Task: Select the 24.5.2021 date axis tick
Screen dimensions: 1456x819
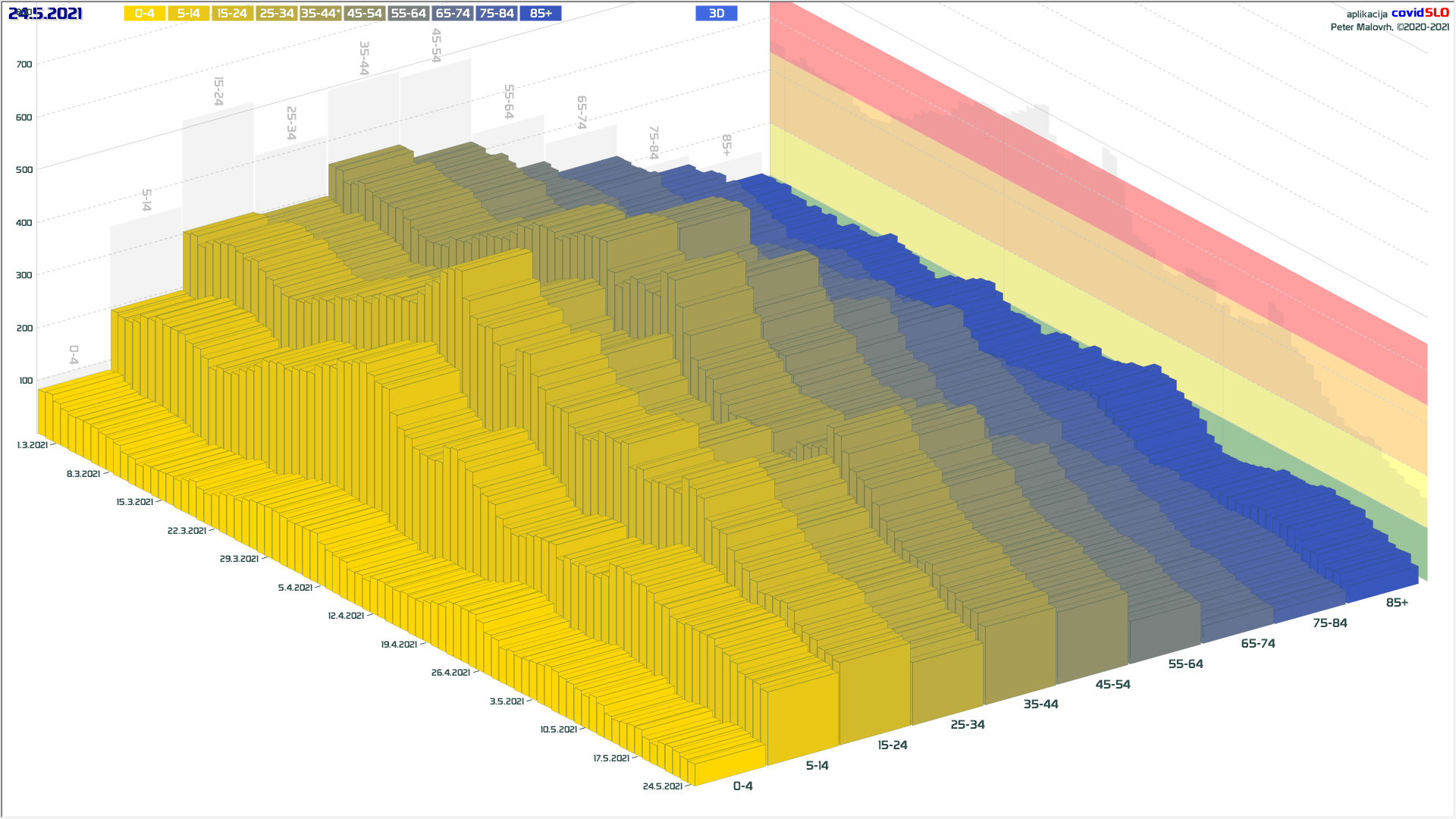Action: click(x=663, y=786)
